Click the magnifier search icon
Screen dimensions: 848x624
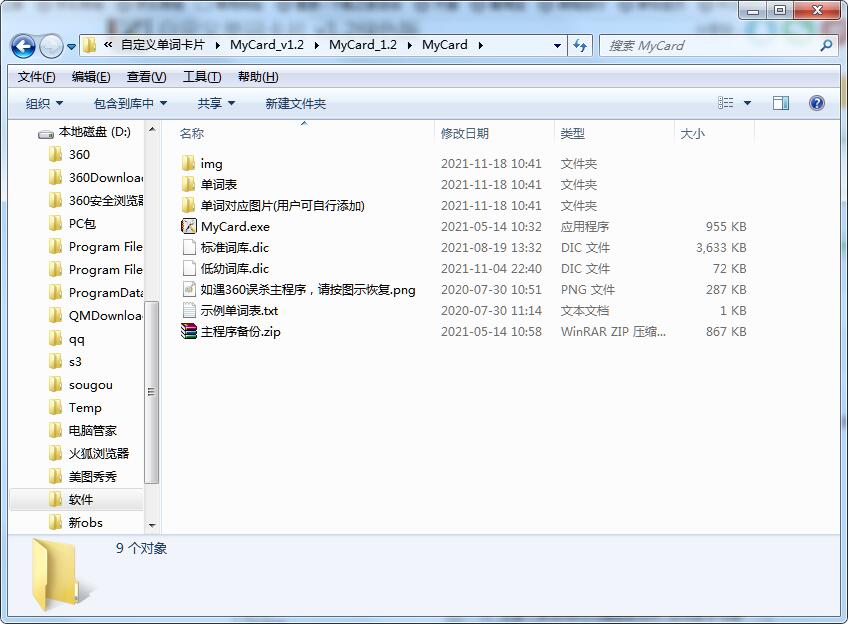(826, 45)
